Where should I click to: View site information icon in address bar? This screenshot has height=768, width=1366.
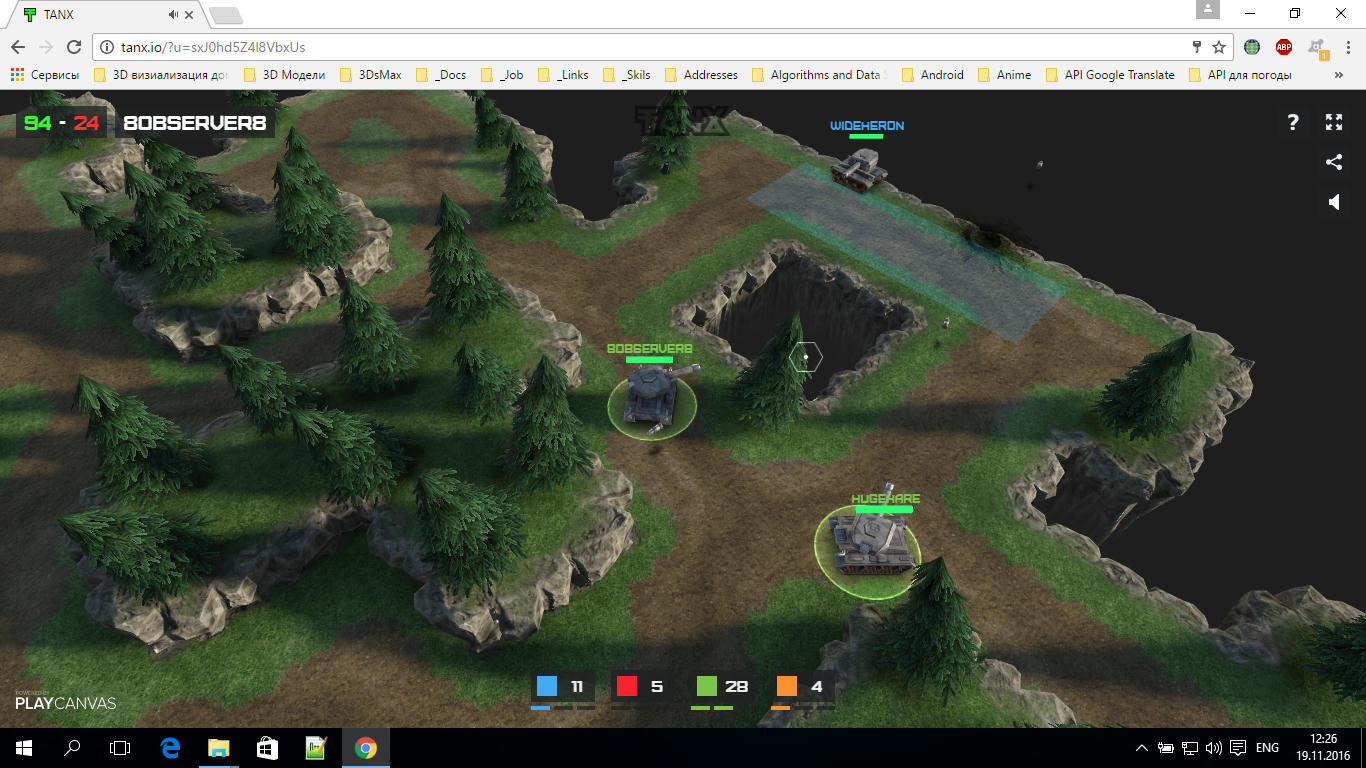(x=106, y=47)
